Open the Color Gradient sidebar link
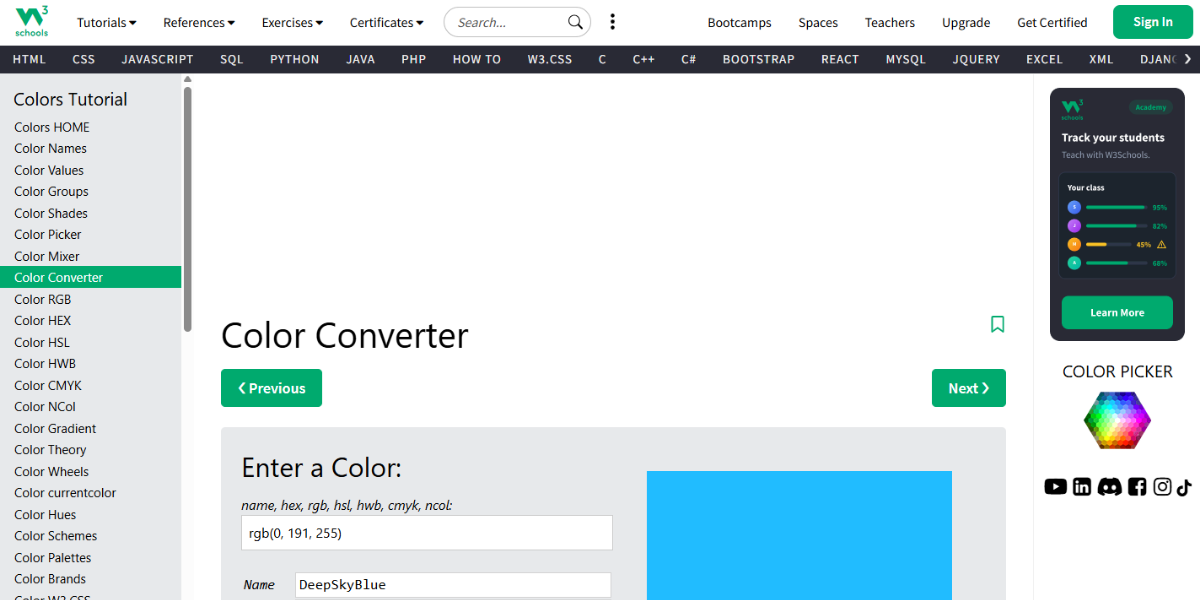 54,428
